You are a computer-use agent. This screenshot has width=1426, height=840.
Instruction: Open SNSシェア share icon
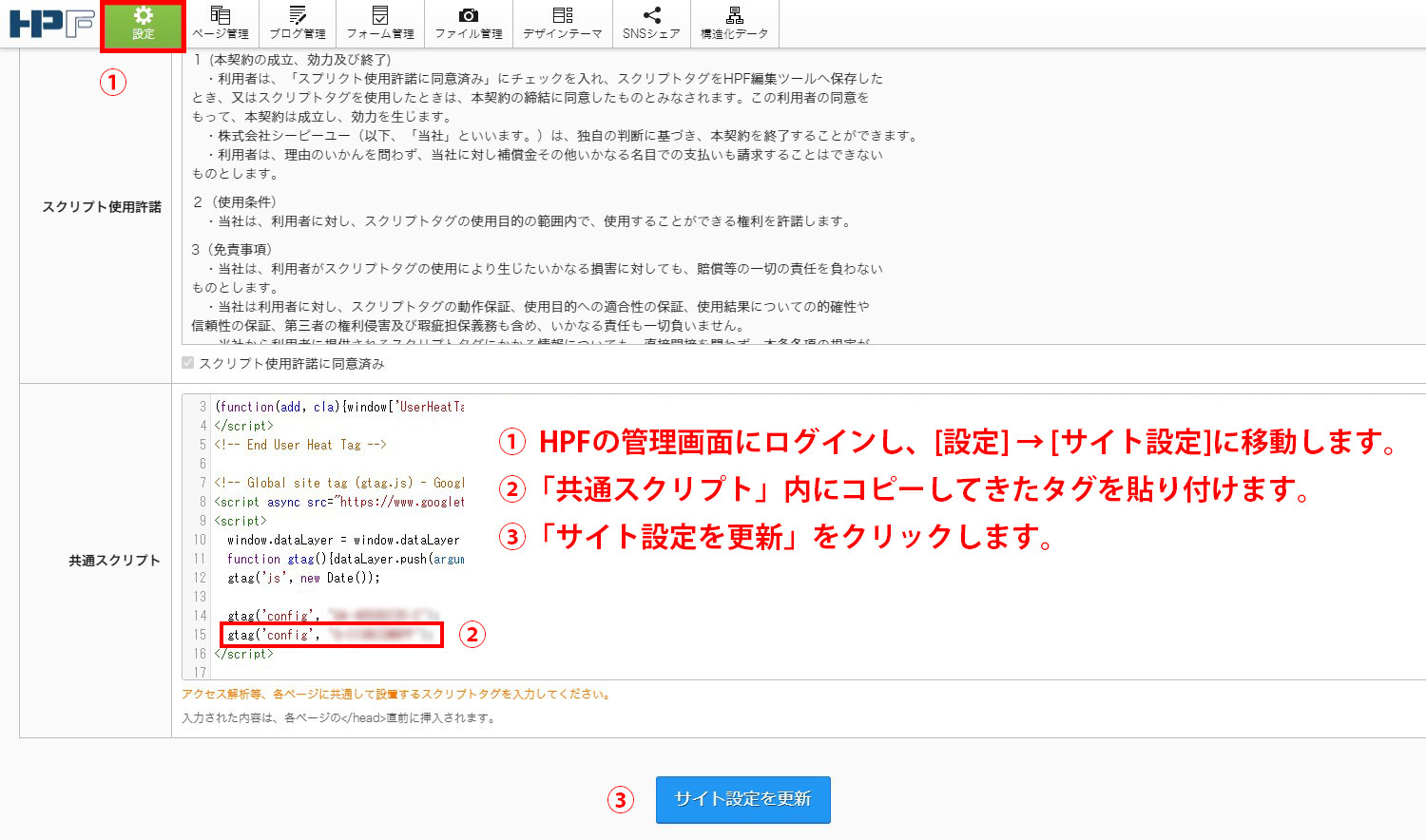pos(651,24)
